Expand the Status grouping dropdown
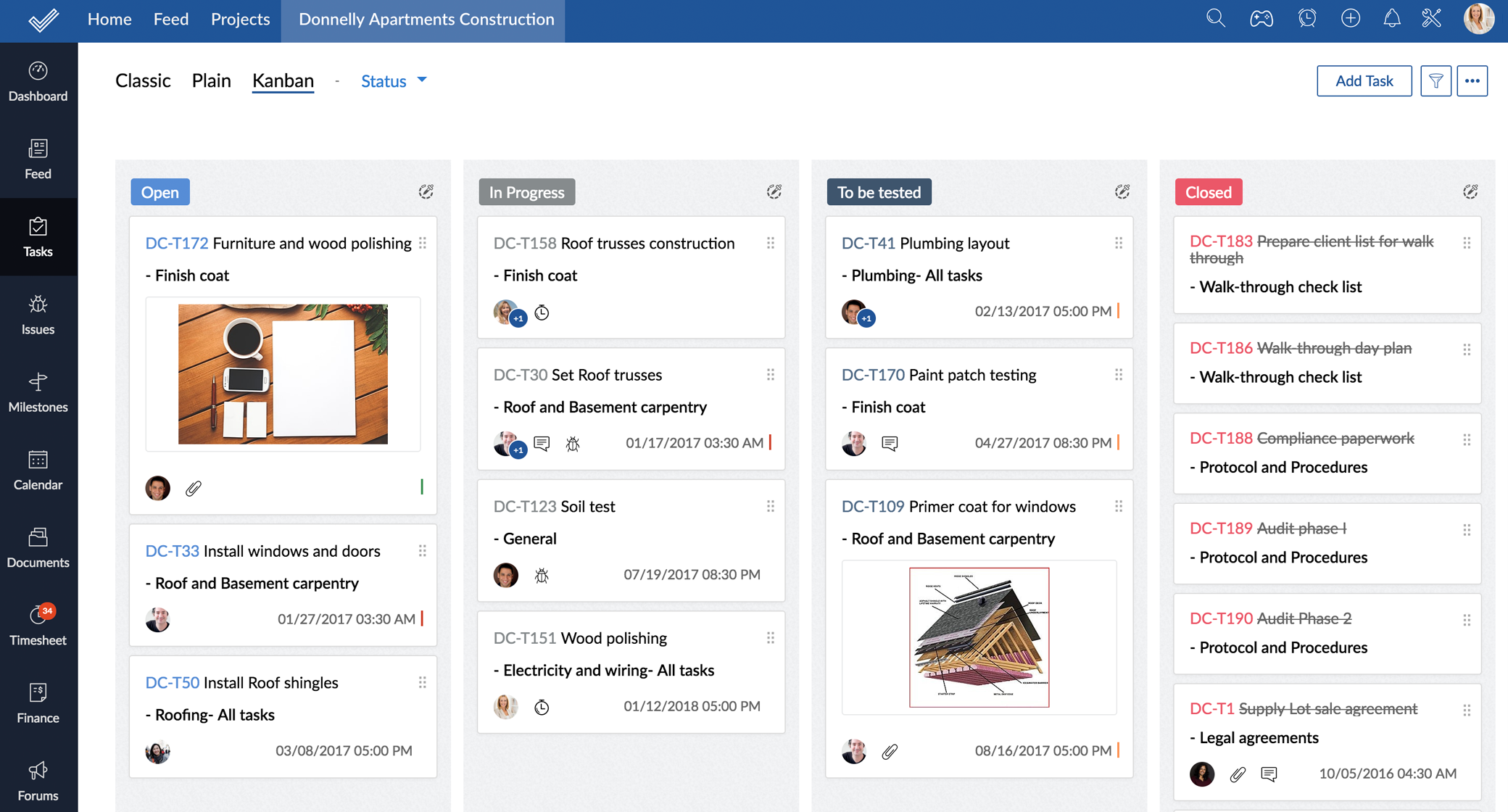Screen dimensions: 1508x812 394,80
